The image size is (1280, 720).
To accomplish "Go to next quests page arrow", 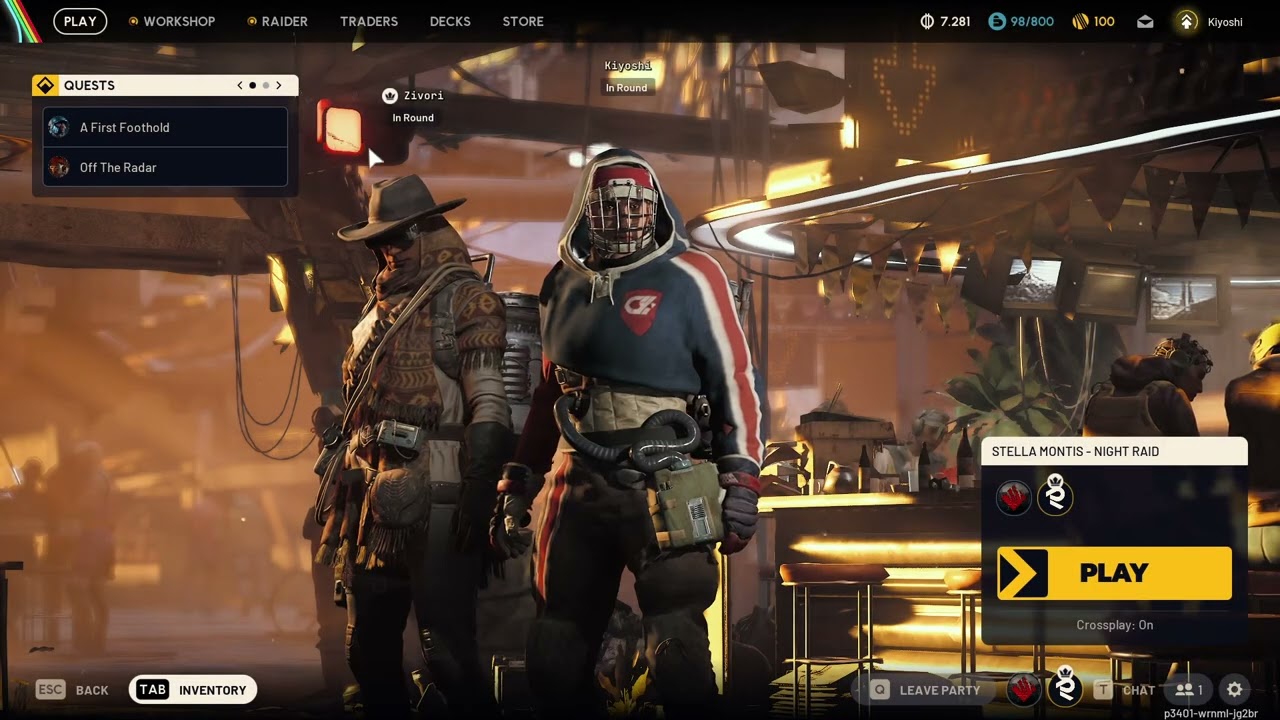I will (x=278, y=86).
